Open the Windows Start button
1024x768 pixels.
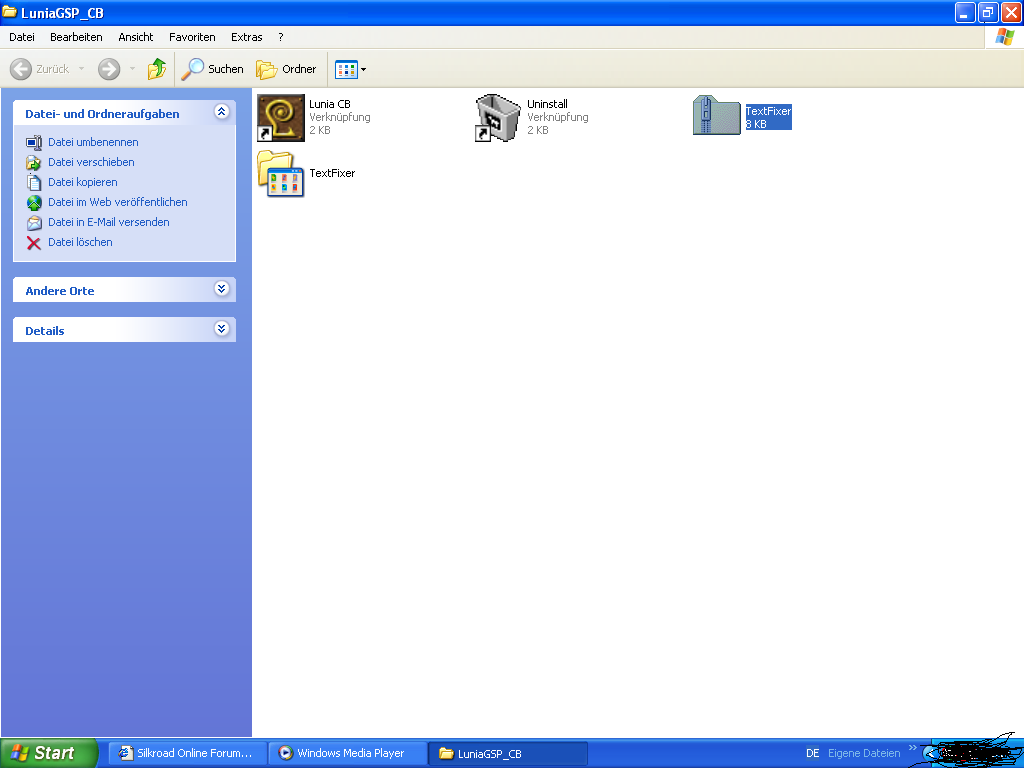point(48,753)
